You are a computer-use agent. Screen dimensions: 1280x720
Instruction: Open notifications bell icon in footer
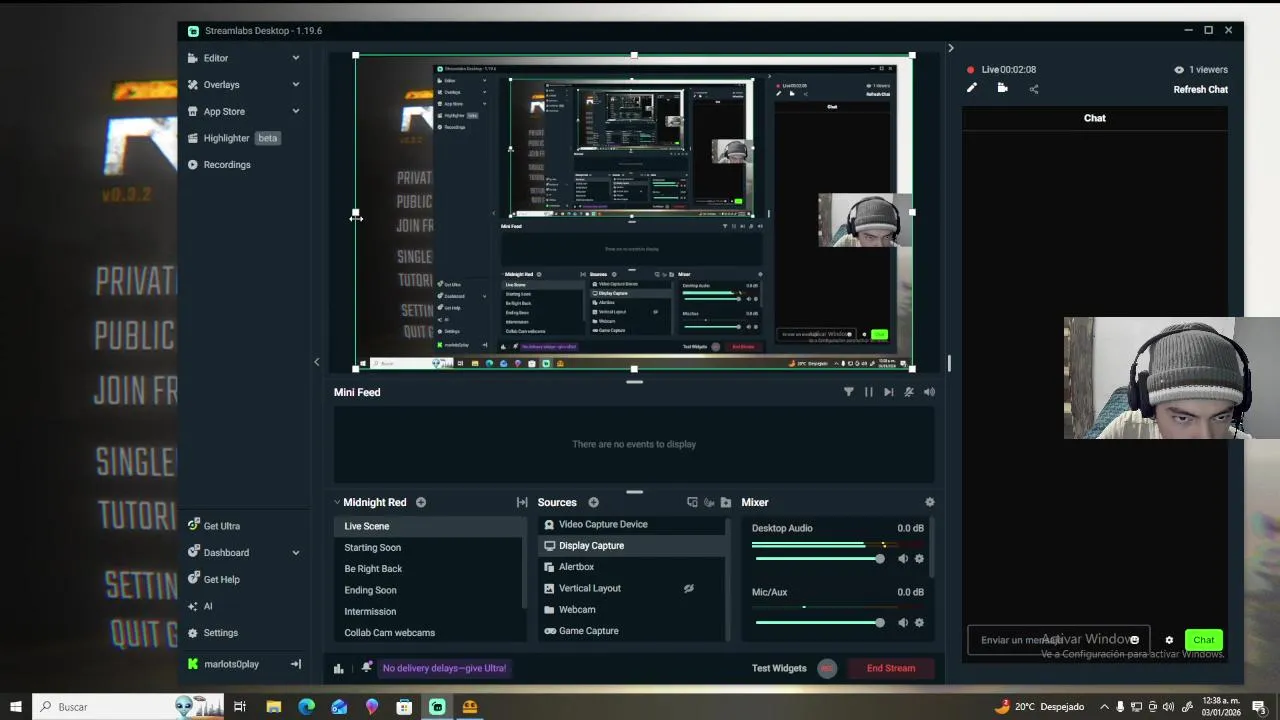coord(367,667)
